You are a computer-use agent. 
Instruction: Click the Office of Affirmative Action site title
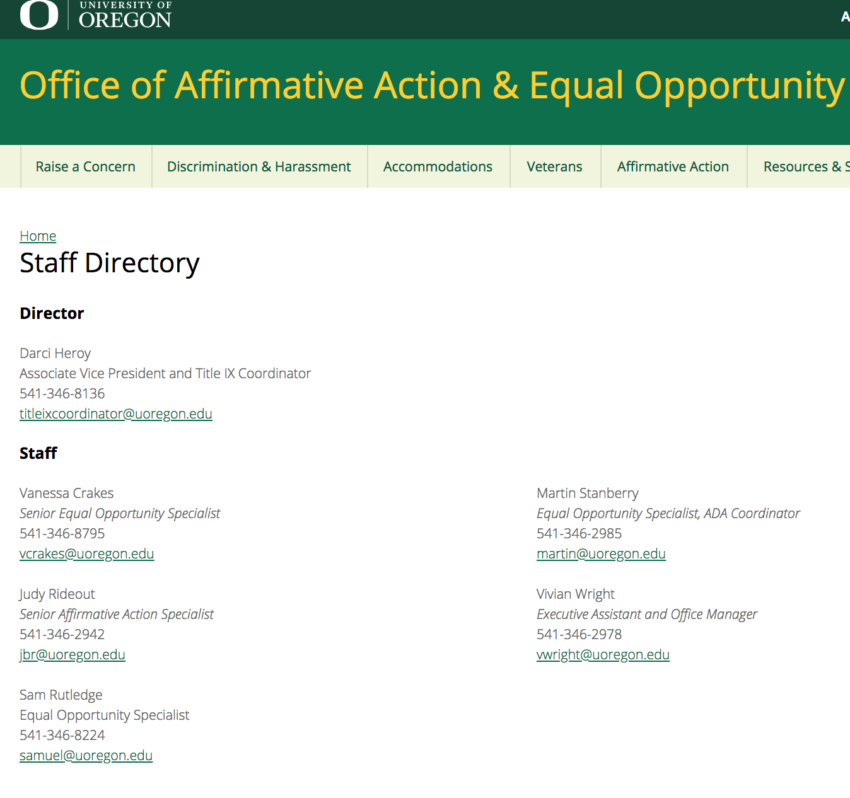tap(432, 85)
